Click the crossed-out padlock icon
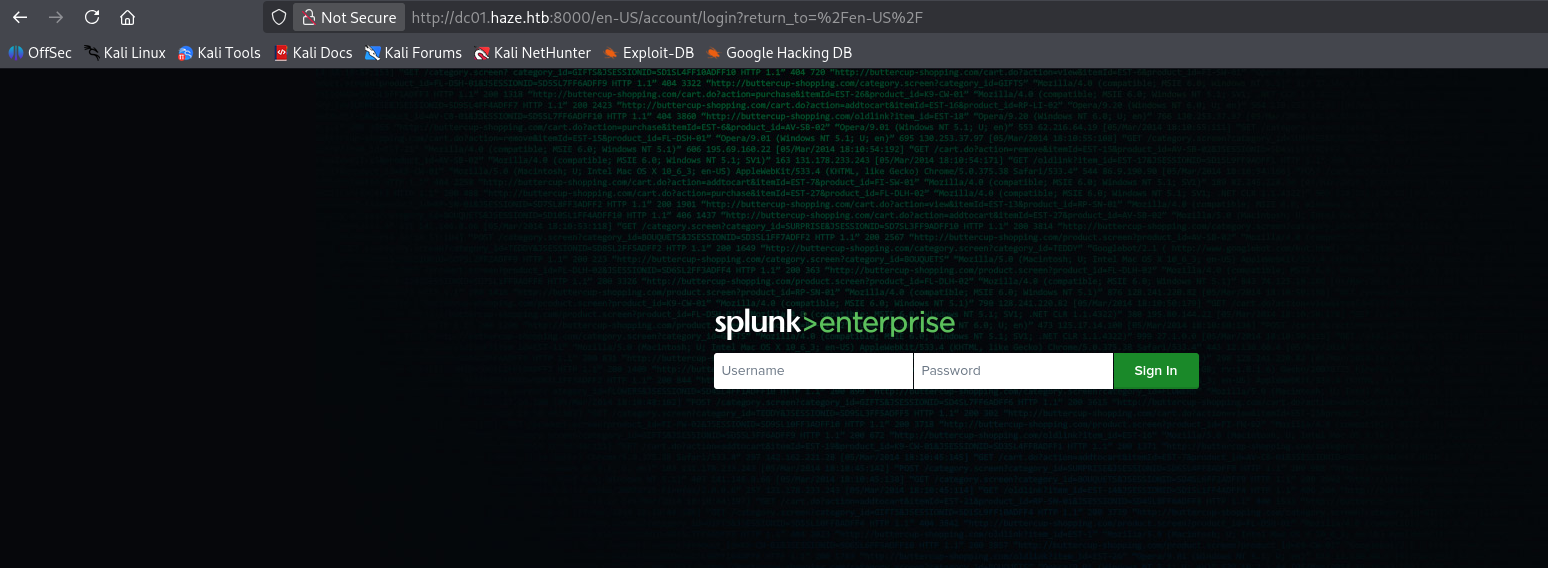Viewport: 1548px width, 568px height. (x=308, y=17)
